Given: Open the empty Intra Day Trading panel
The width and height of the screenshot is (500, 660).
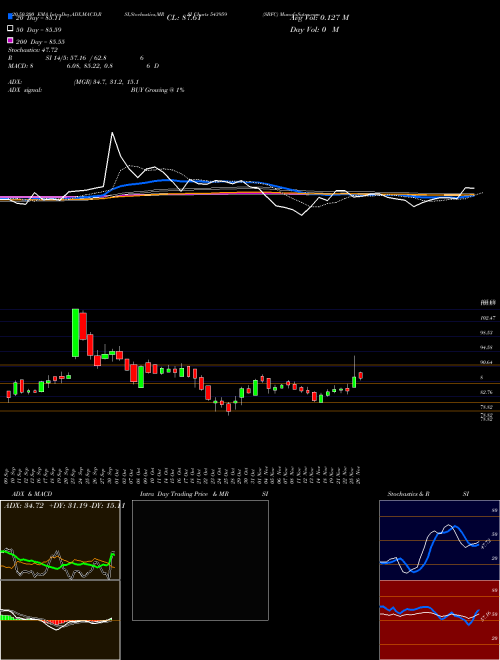Looking at the screenshot, I should click(x=200, y=560).
